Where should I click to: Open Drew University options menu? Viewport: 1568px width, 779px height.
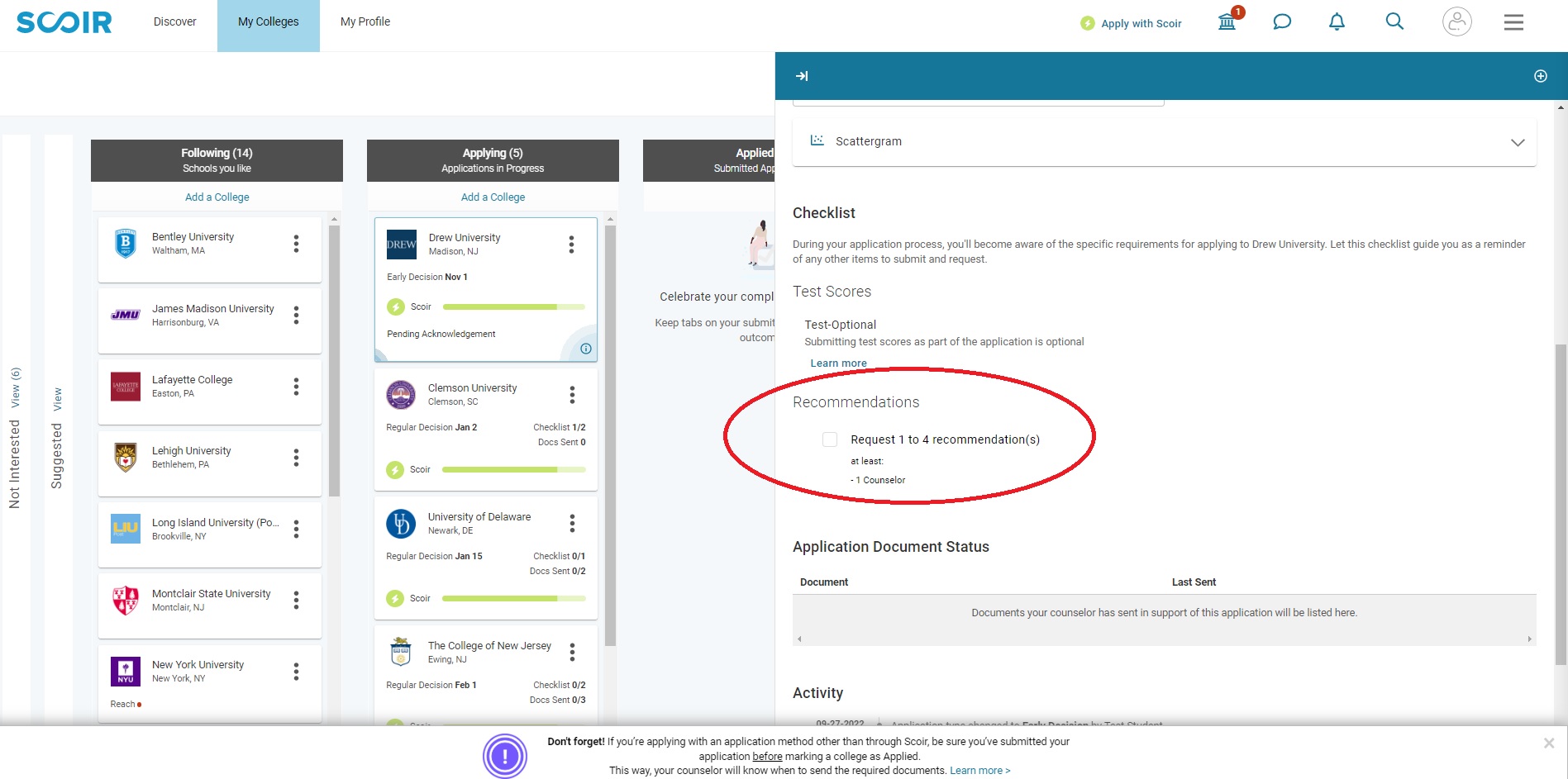571,245
